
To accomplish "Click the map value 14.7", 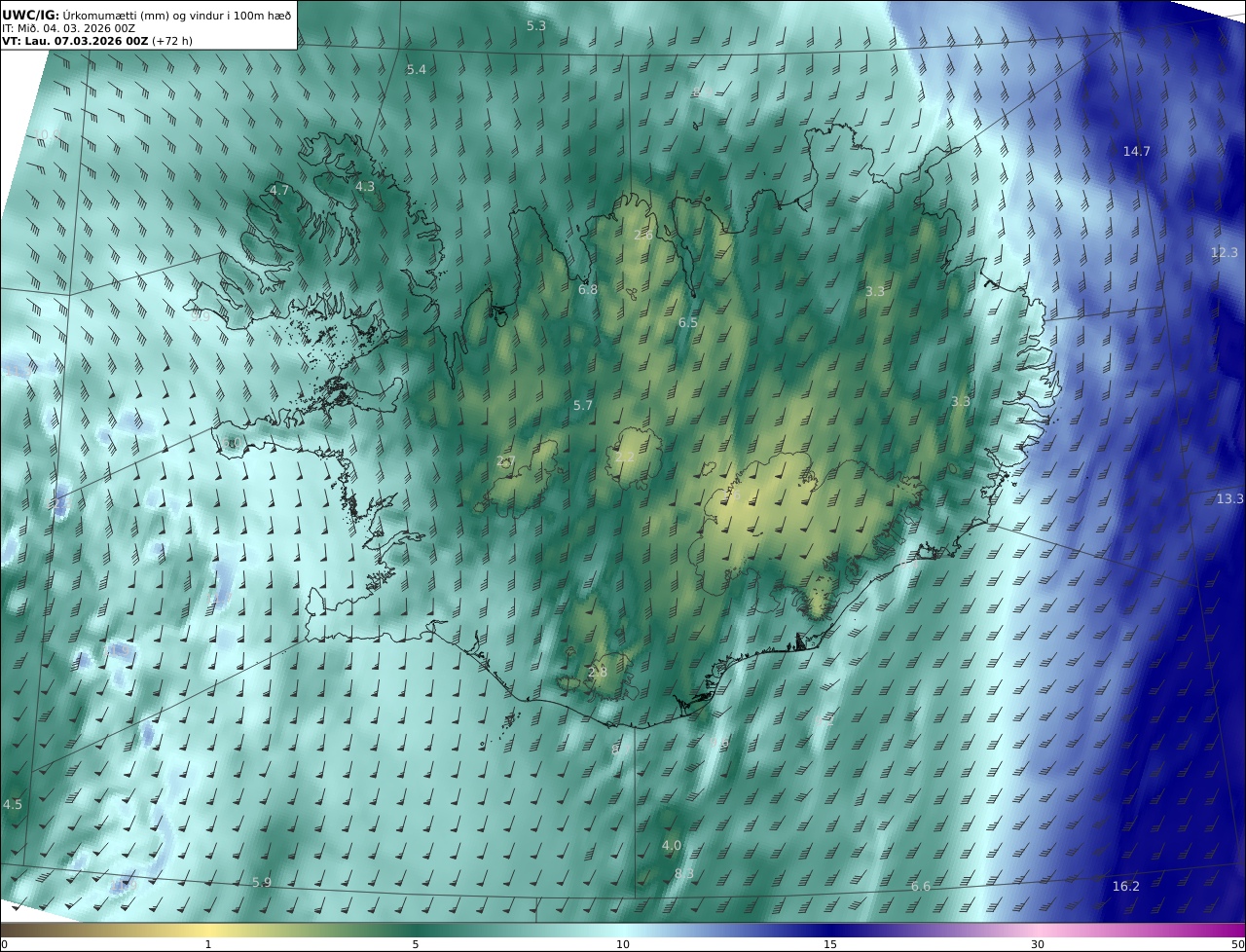I will pyautogui.click(x=1136, y=152).
